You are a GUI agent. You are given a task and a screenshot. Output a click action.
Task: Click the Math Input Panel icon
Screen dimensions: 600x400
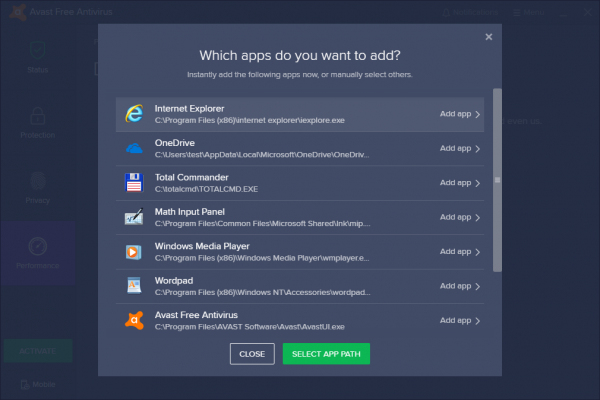click(x=134, y=217)
